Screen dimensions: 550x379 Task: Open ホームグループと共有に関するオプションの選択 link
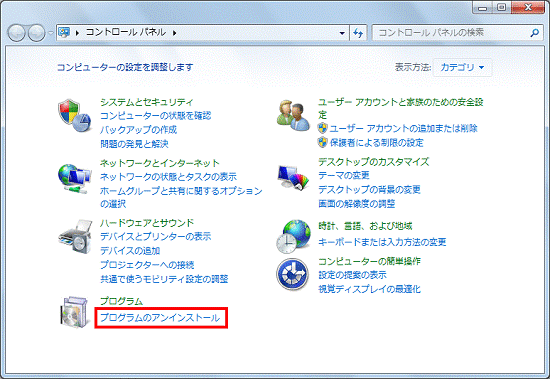click(x=181, y=197)
